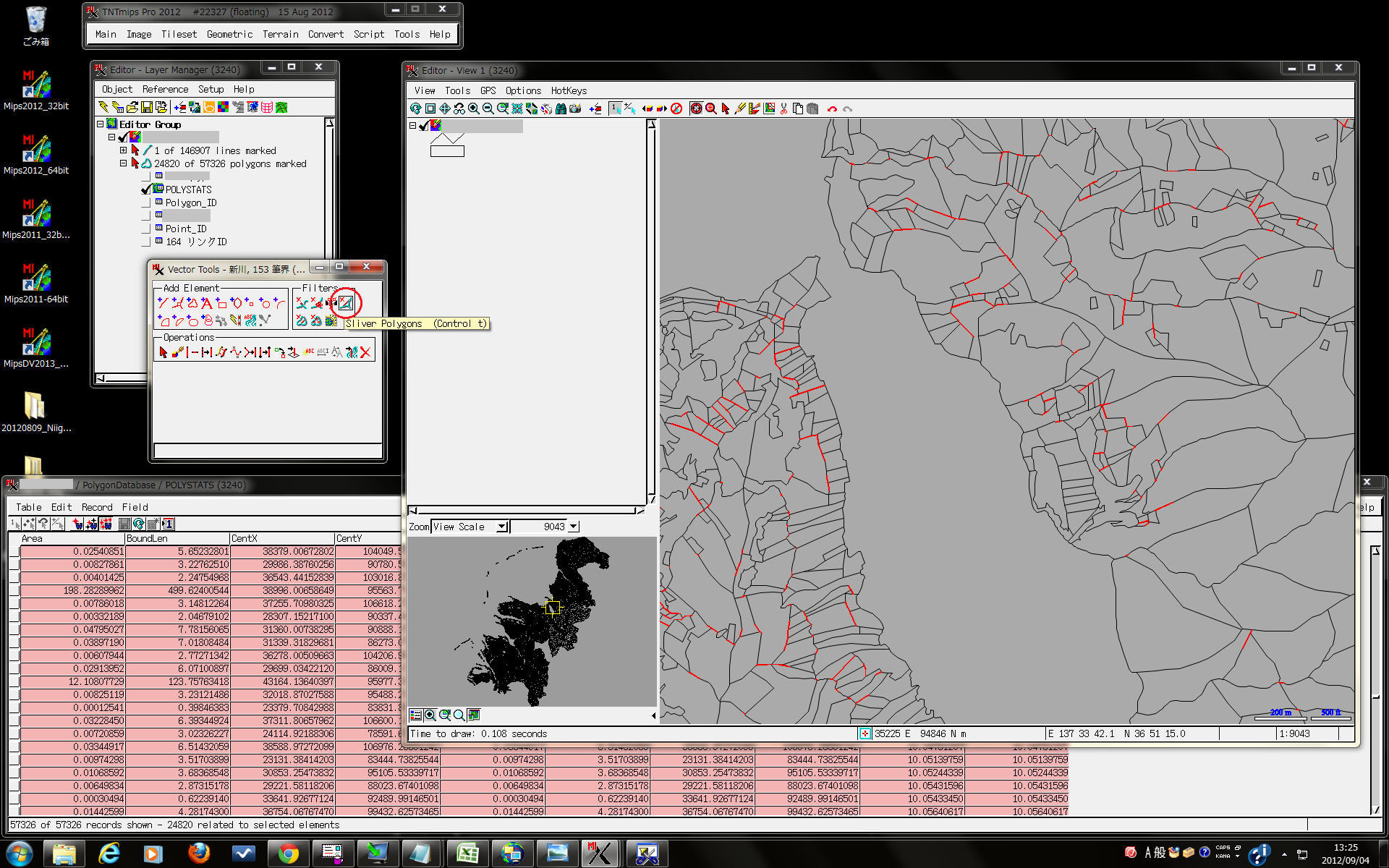Open the 9043 scale value dropdown

574,527
